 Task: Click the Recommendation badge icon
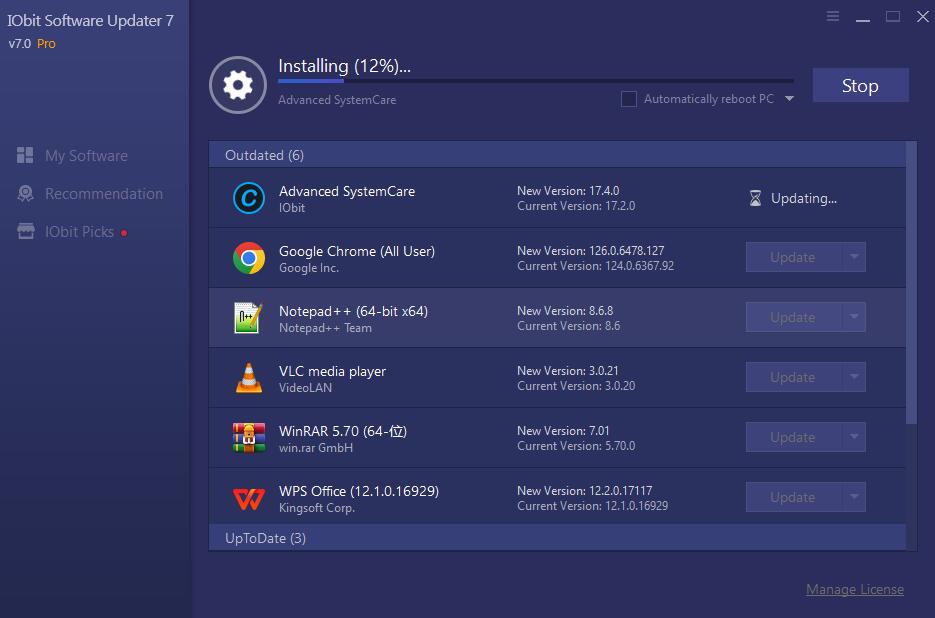tap(25, 193)
